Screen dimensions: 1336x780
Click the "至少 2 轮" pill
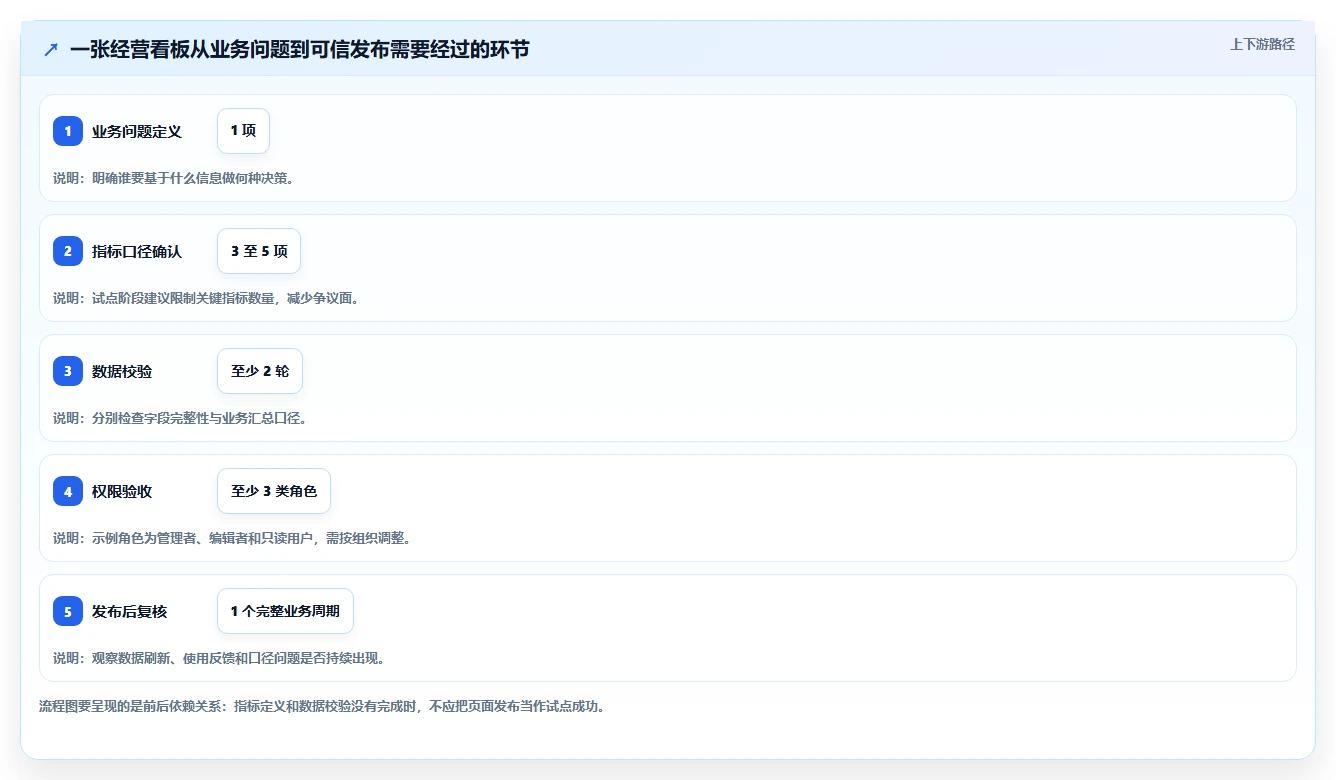(260, 371)
